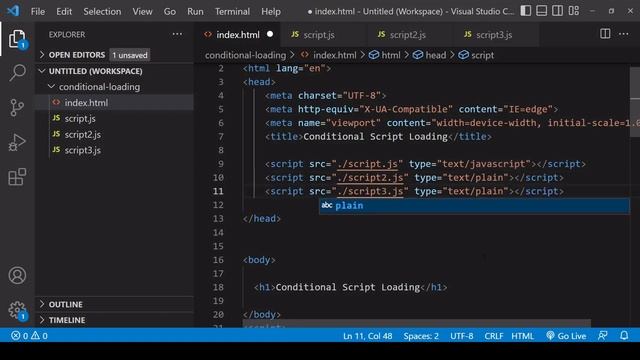This screenshot has width=640, height=360.
Task: Open Explorer Views and More Actions ellipsis
Action: tap(177, 34)
